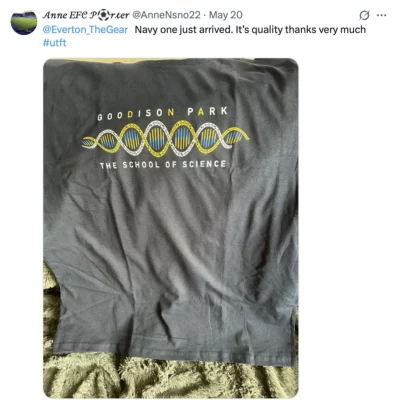
Task: Visit the @AnneNsno22 handle
Action: [166, 15]
